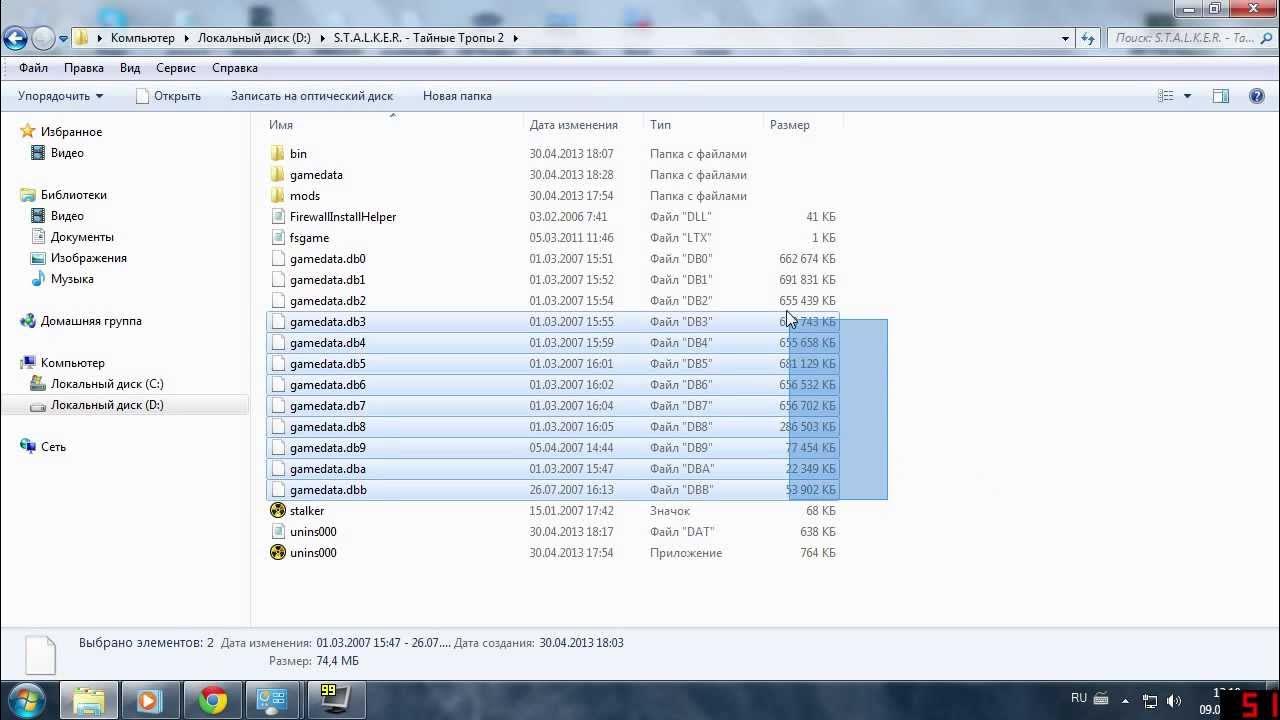Click the RU language indicator in tray
1280x720 pixels.
(x=1079, y=699)
